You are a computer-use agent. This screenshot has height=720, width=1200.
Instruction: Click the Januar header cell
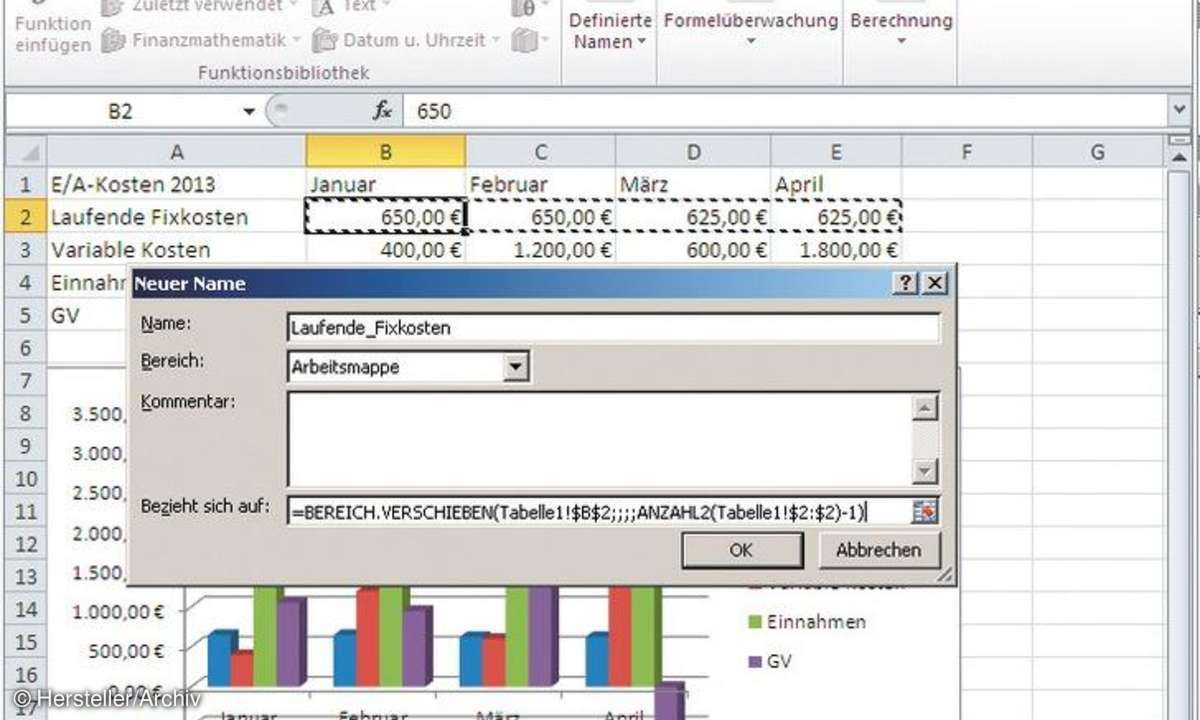pyautogui.click(x=386, y=184)
